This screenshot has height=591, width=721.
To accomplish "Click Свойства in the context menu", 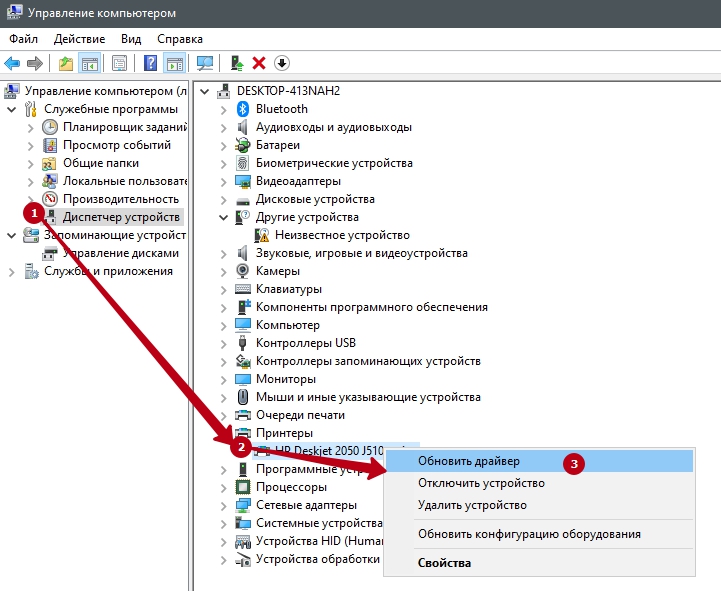I will [444, 563].
